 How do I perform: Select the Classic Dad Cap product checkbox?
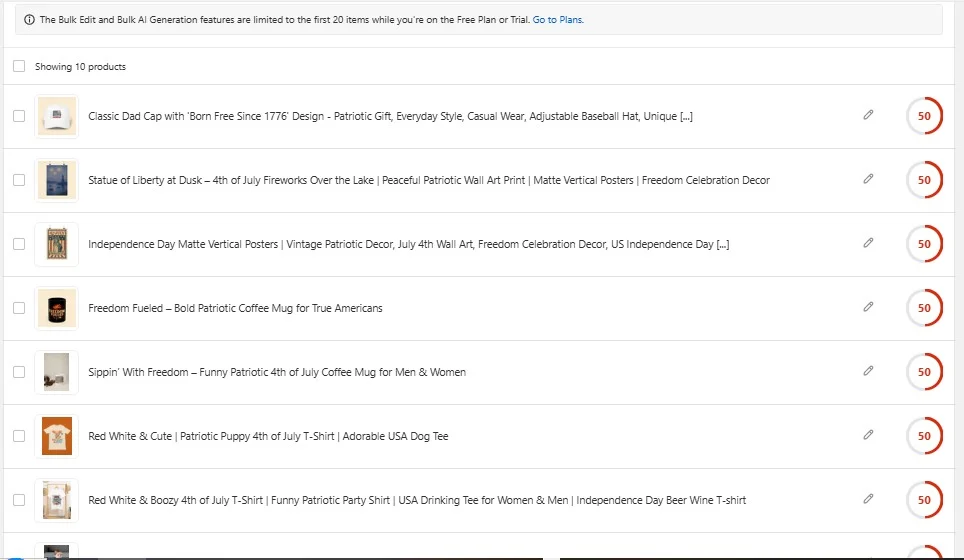pos(19,116)
